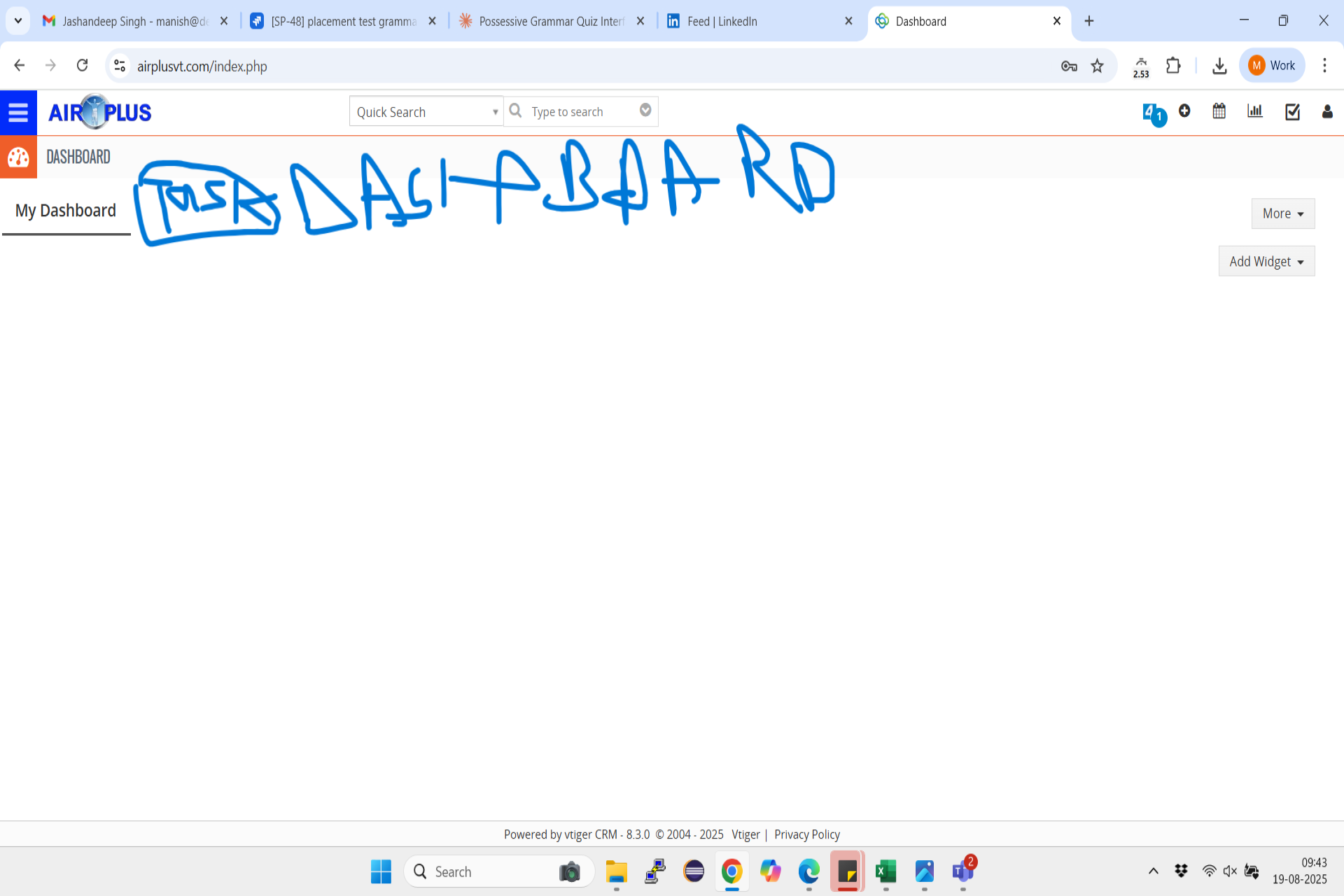Expand the Add Widget dropdown

[1266, 260]
